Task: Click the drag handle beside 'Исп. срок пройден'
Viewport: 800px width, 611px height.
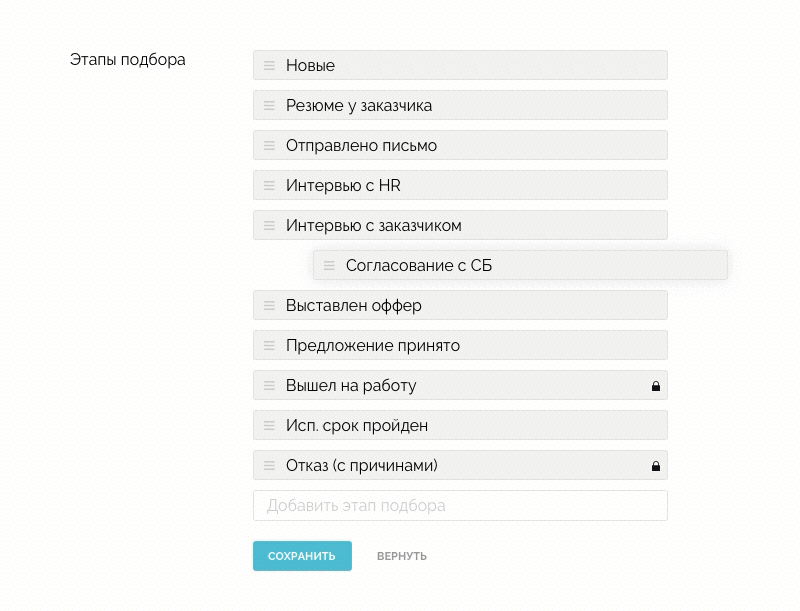Action: [268, 425]
